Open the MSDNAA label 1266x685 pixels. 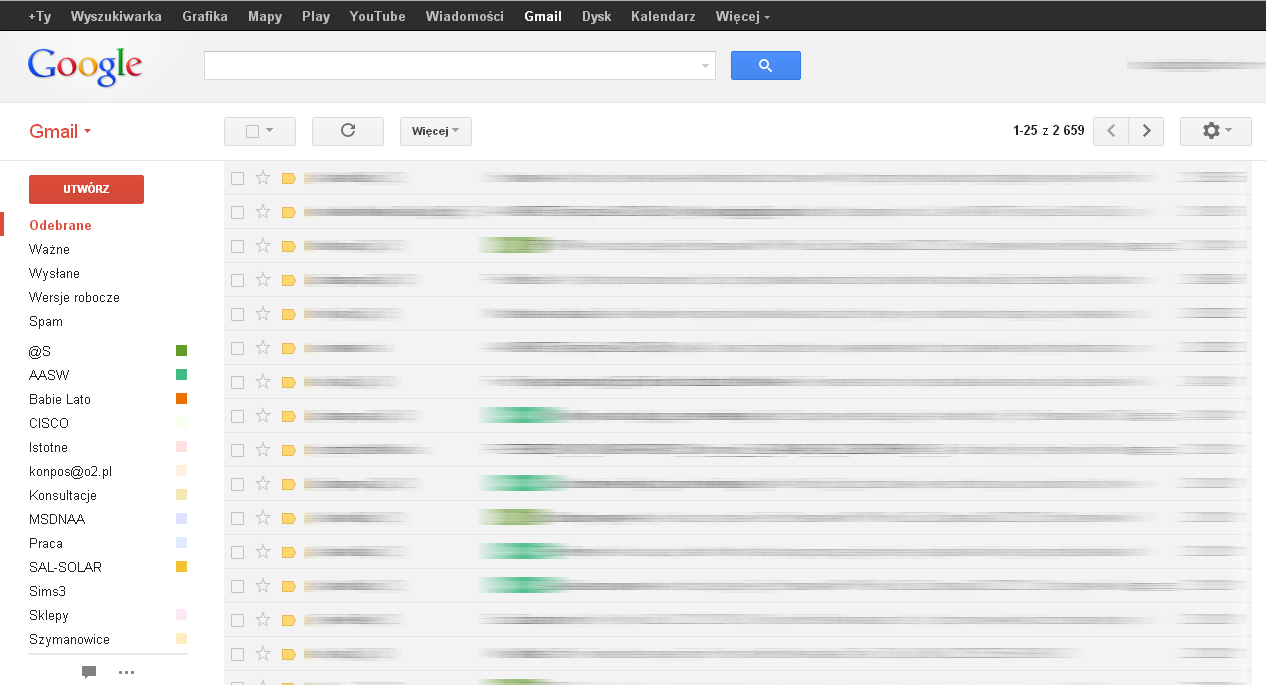point(57,519)
